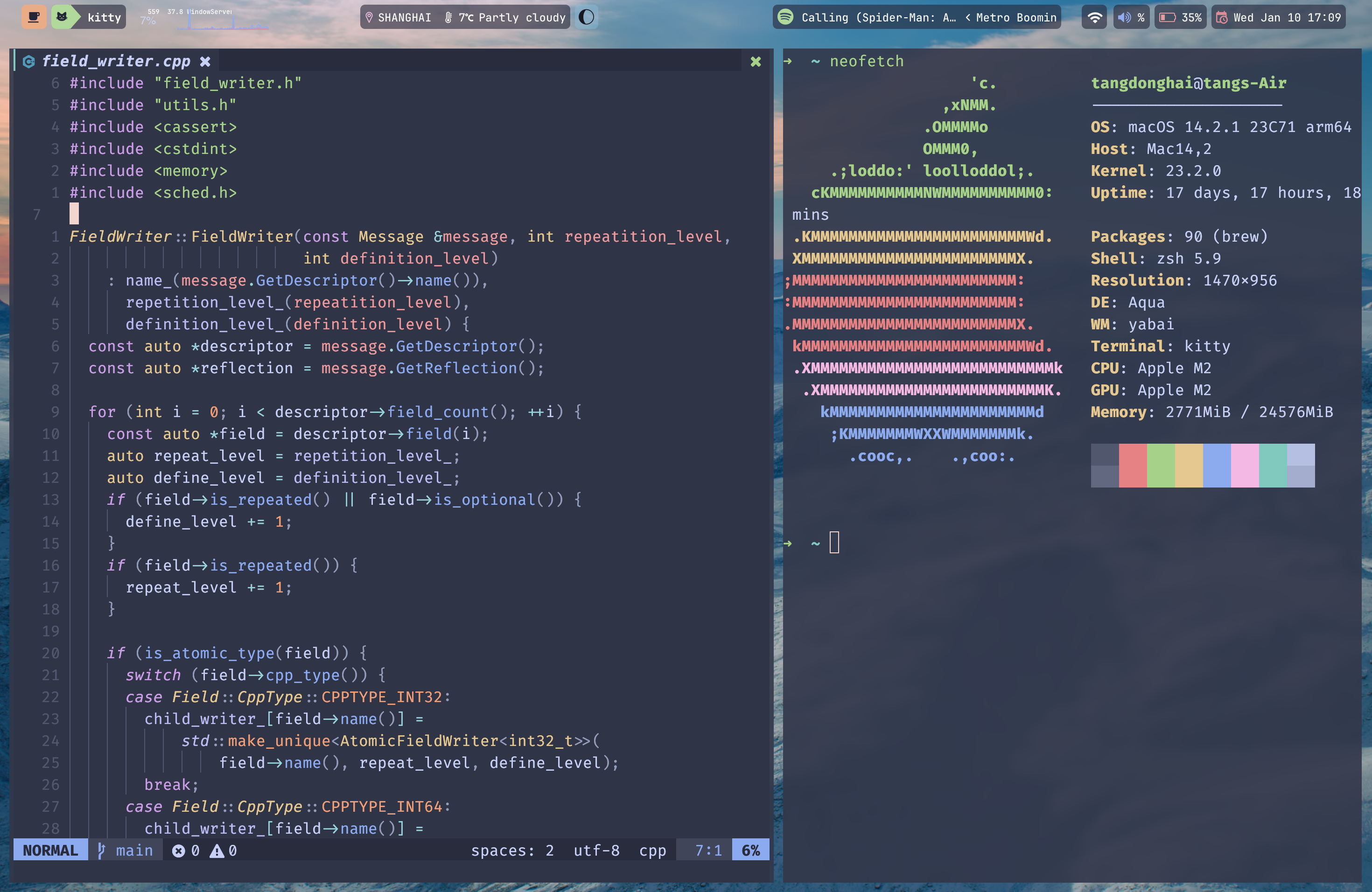Image resolution: width=1372 pixels, height=892 pixels.
Task: Click the thermometer weather icon
Action: [x=448, y=17]
